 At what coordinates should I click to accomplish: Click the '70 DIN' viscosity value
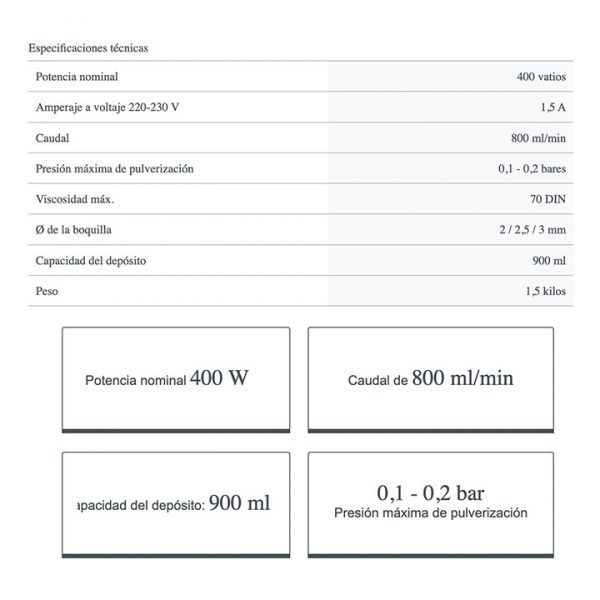tap(547, 199)
